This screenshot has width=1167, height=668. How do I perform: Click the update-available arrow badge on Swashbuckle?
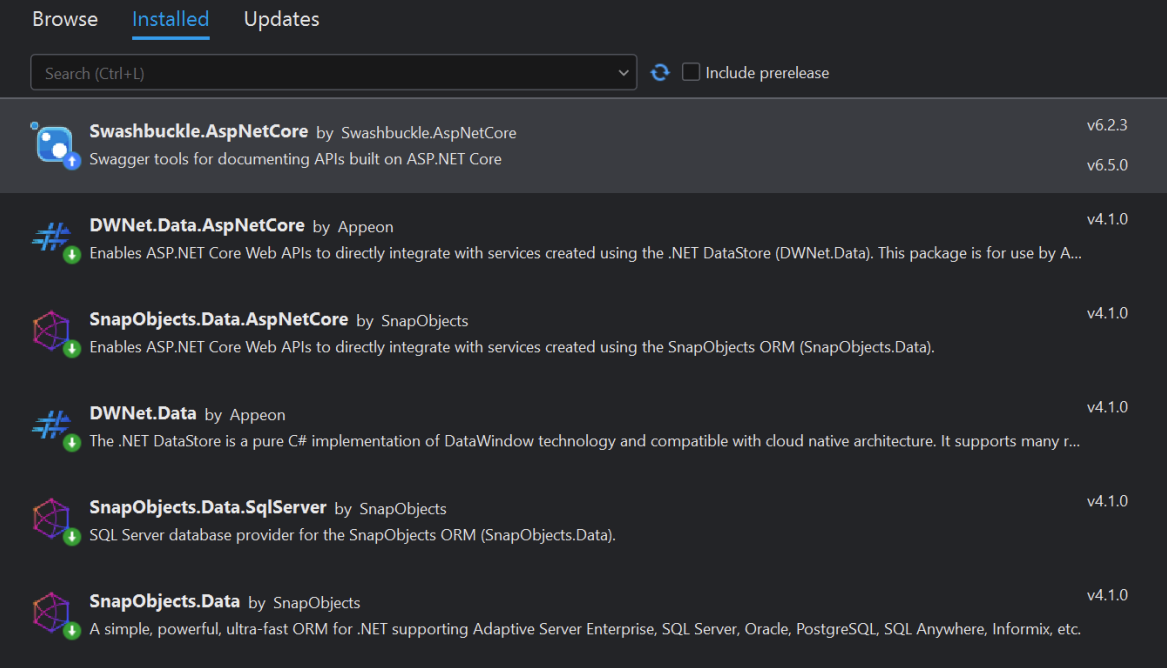72,161
